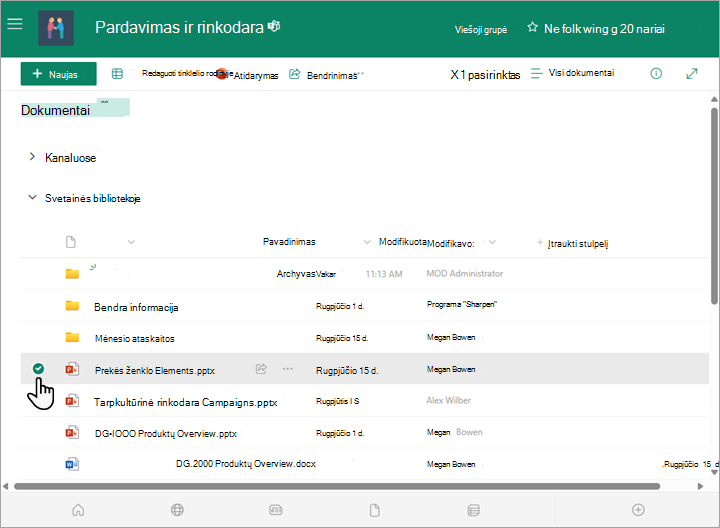Click the vertical scrollbar thumb
720x528 pixels.
714,206
